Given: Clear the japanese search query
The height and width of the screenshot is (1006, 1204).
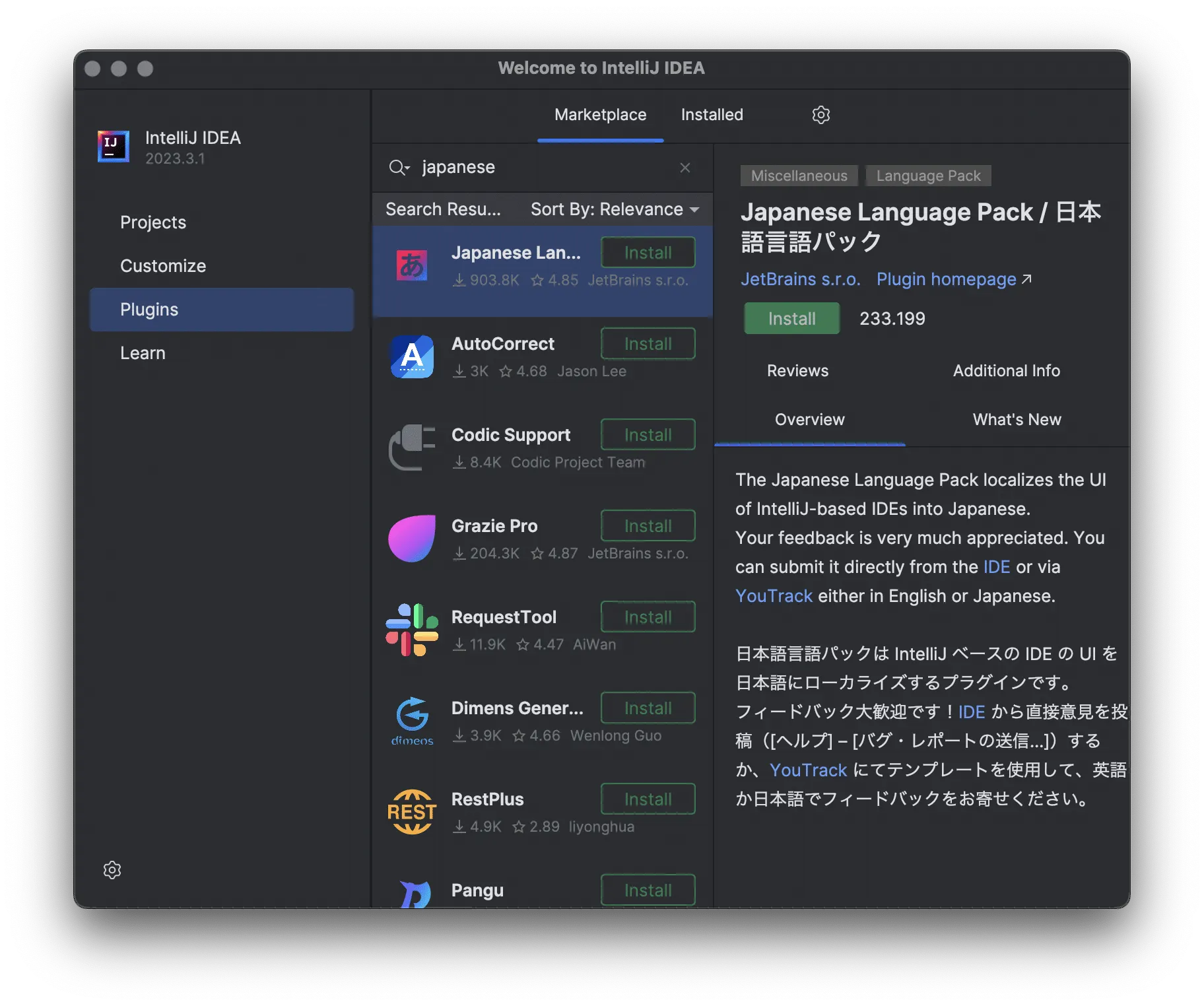Looking at the screenshot, I should pyautogui.click(x=685, y=168).
